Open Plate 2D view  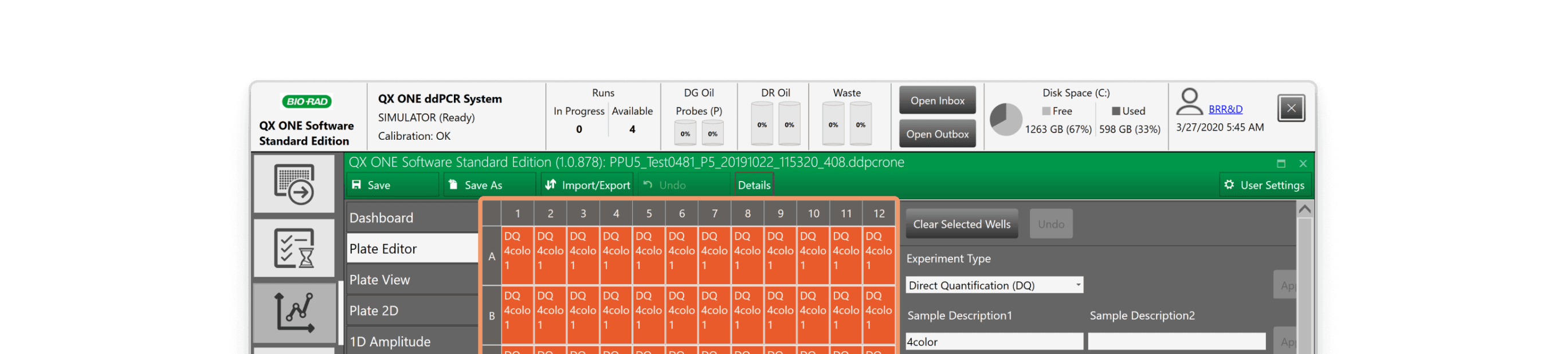point(412,311)
